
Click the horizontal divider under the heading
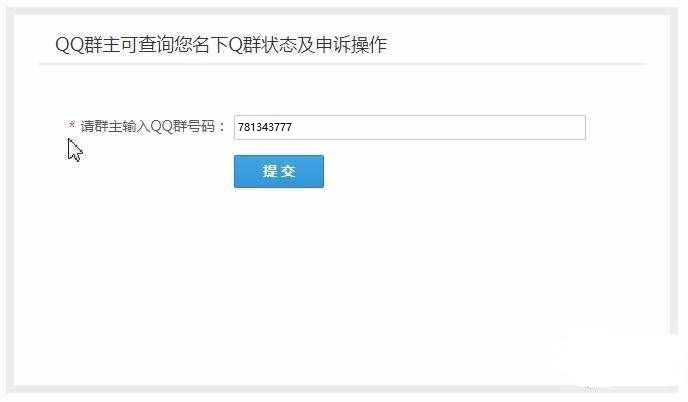[x=342, y=64]
